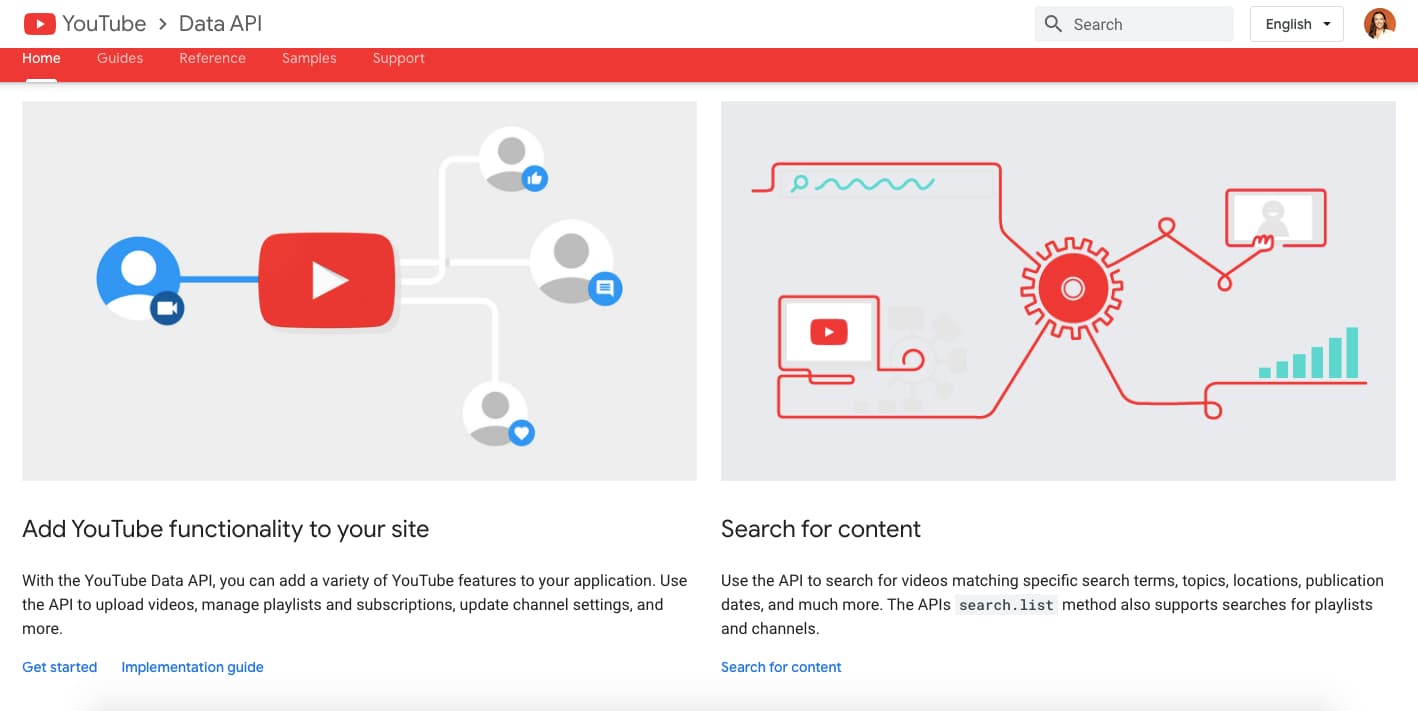Open the Implementation guide link
The image size is (1418, 711).
192,667
